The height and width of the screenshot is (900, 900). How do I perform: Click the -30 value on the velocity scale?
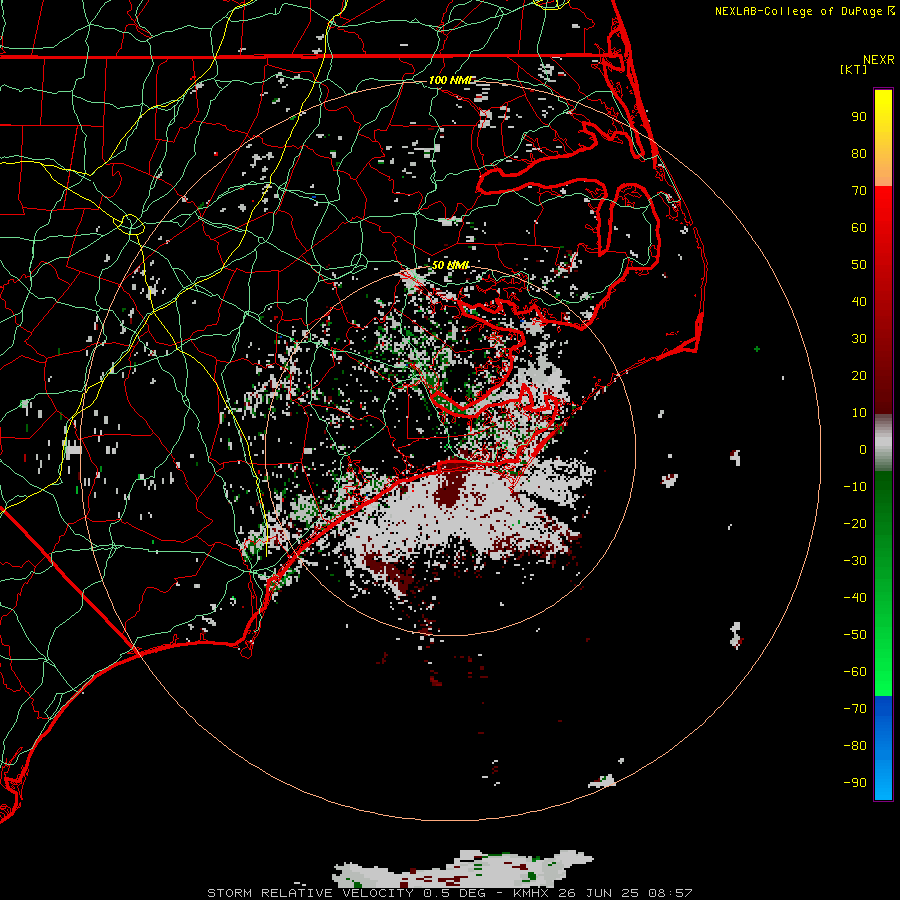855,561
